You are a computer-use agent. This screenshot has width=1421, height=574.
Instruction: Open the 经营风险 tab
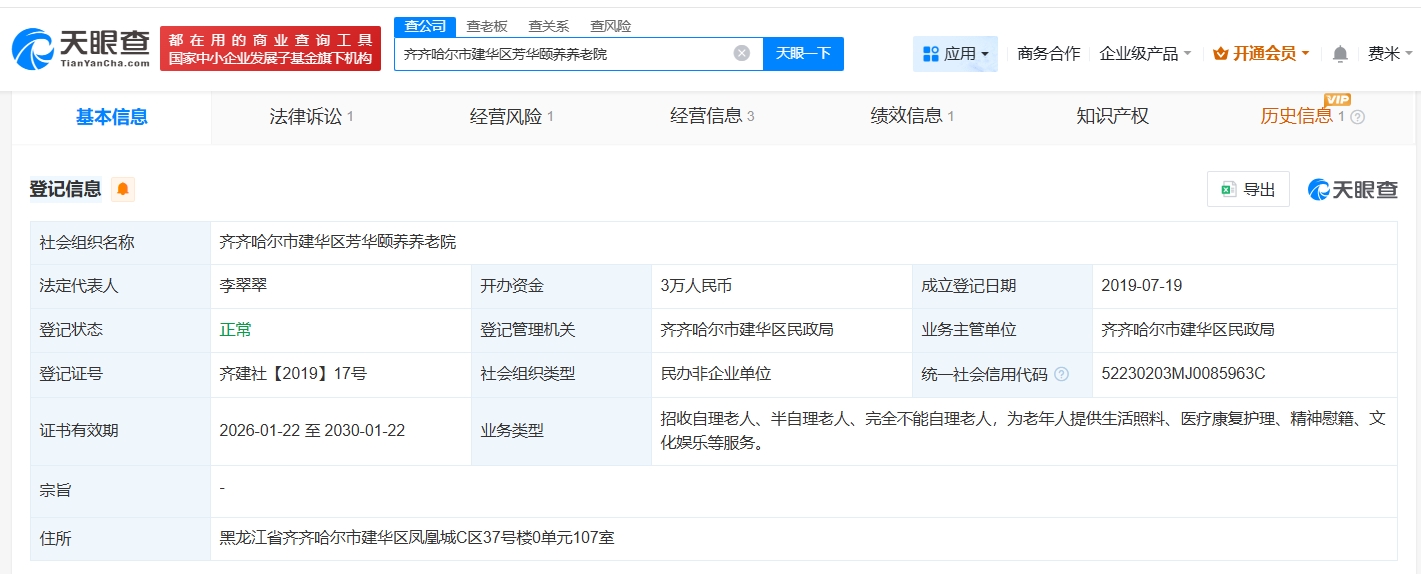[x=511, y=117]
